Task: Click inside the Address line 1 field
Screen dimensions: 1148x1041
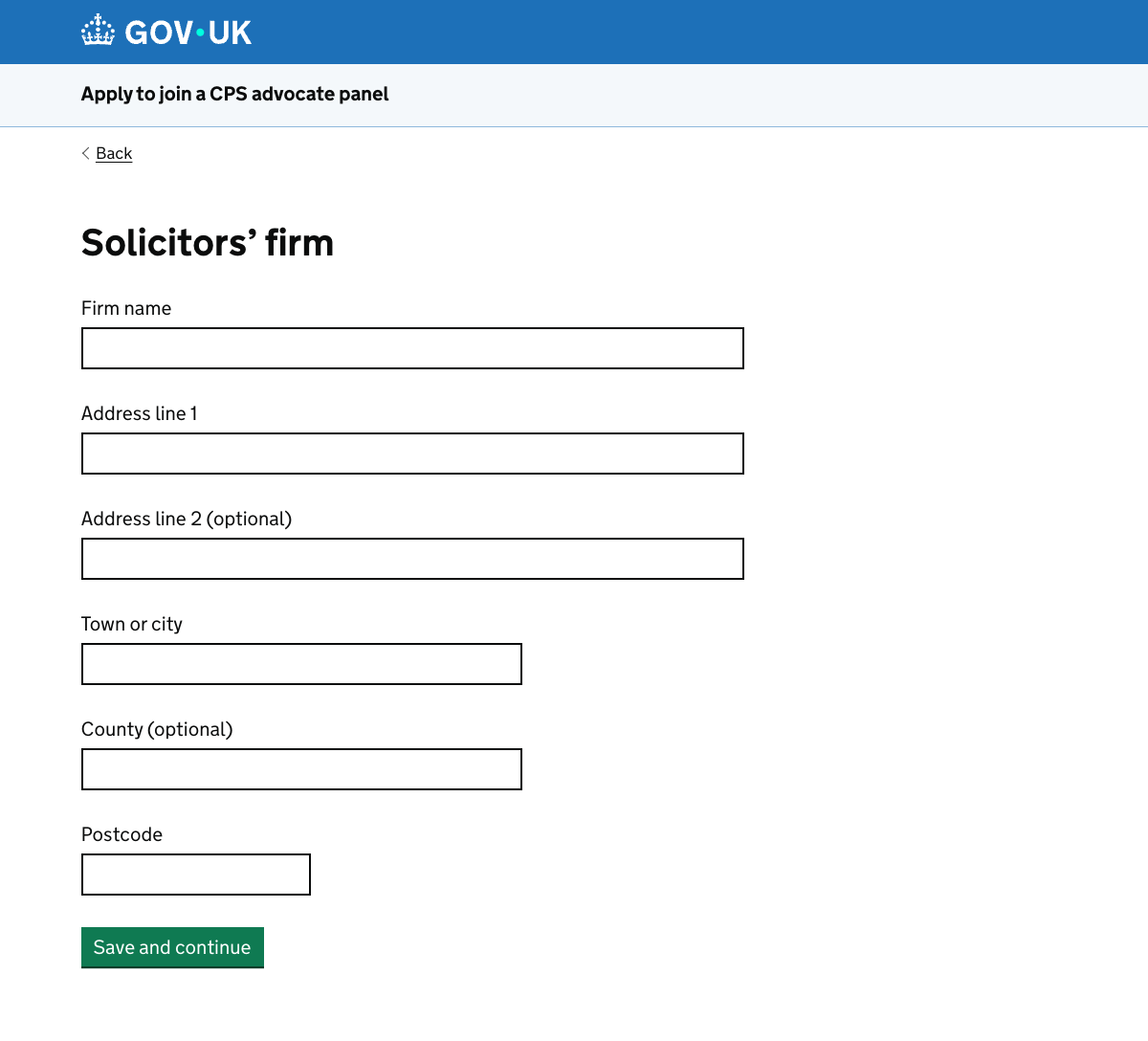Action: [x=411, y=454]
